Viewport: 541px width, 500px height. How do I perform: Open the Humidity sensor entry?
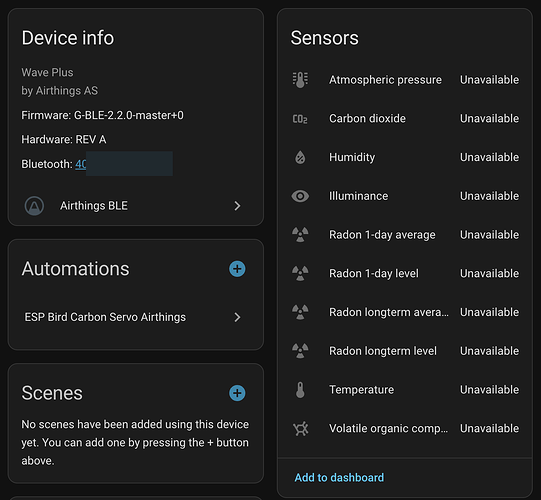(405, 157)
